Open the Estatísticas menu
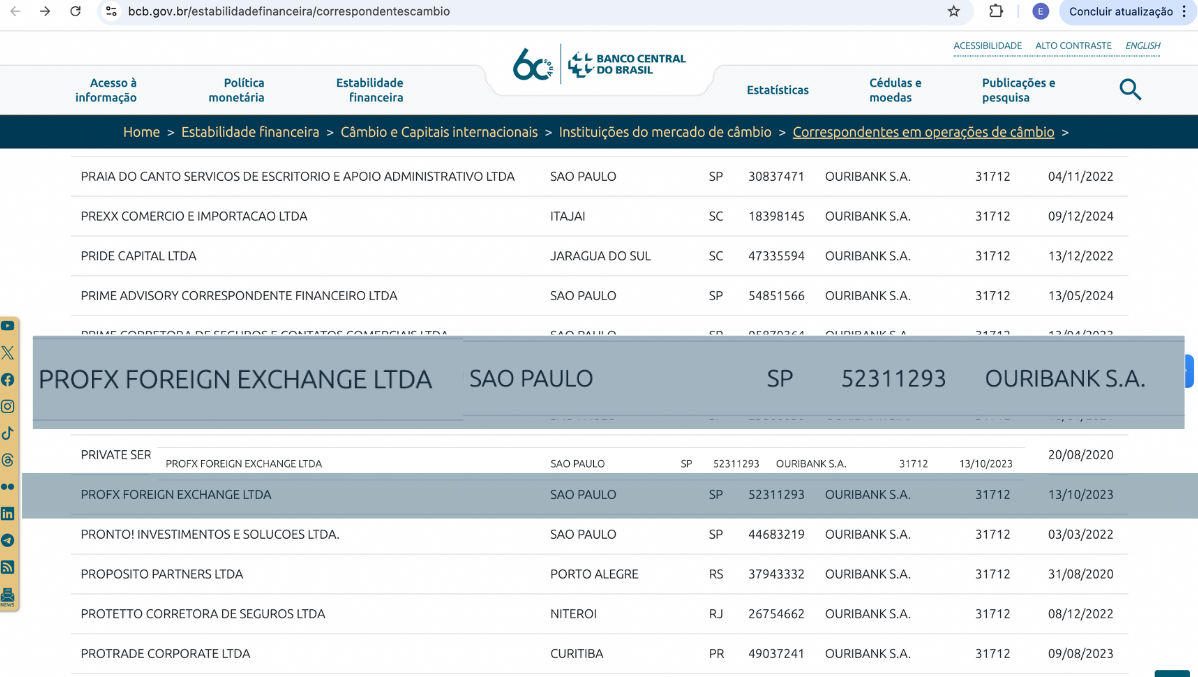Image resolution: width=1198 pixels, height=677 pixels. coord(778,90)
